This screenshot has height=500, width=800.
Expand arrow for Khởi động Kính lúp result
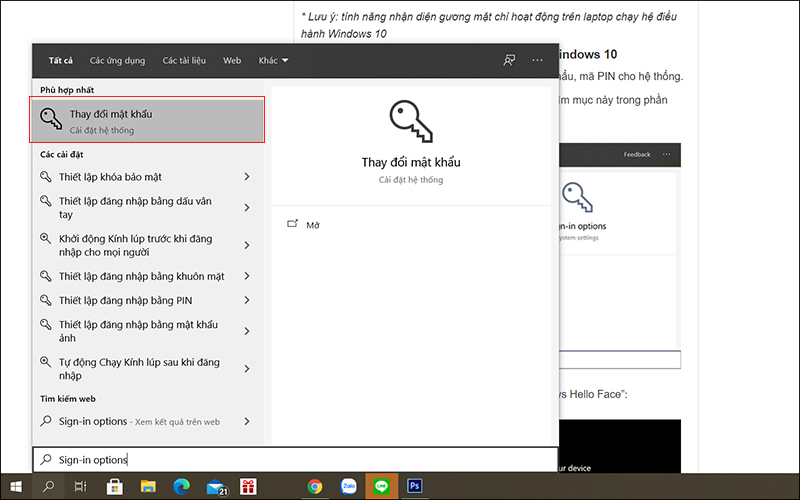click(x=247, y=245)
